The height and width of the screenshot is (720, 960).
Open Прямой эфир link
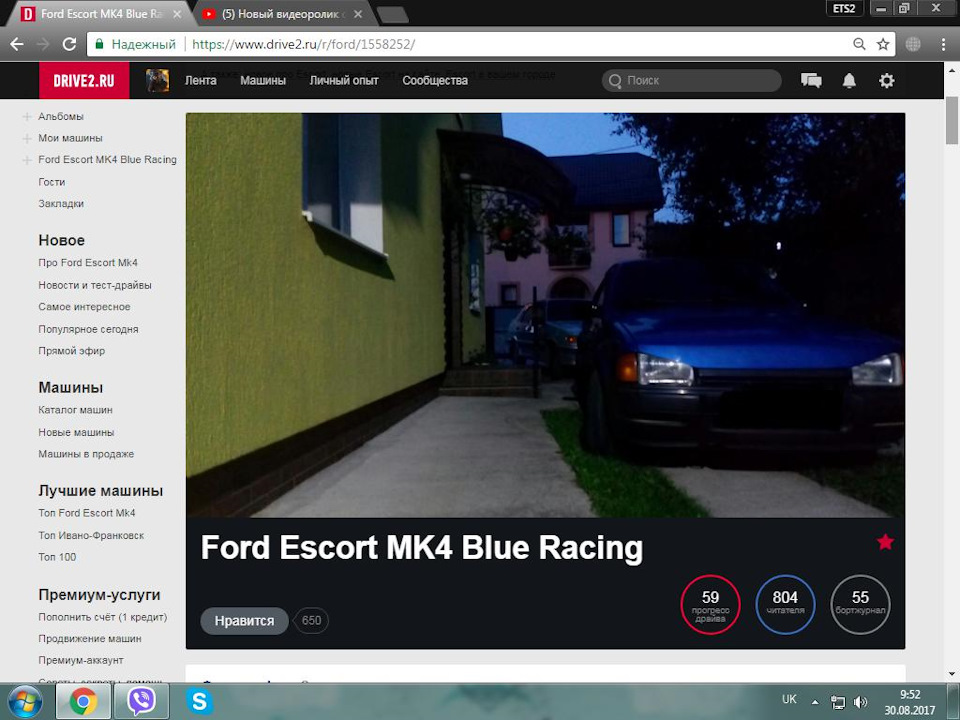coord(72,351)
